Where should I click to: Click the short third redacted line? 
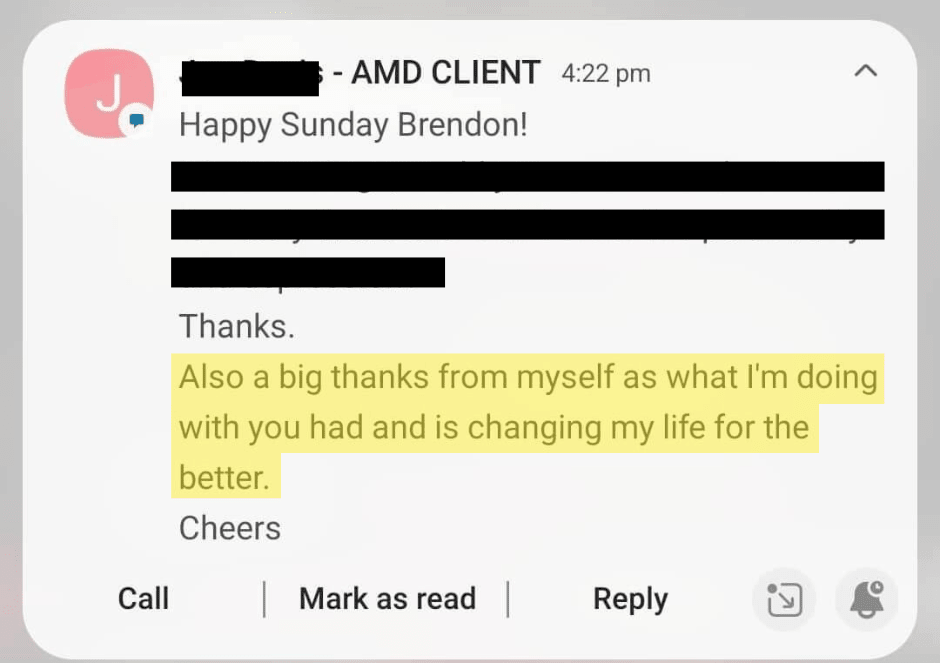[x=308, y=272]
